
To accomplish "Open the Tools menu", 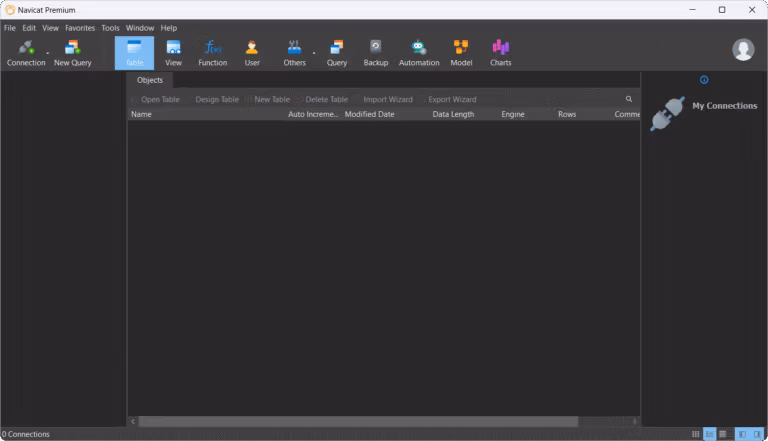I will coord(110,28).
